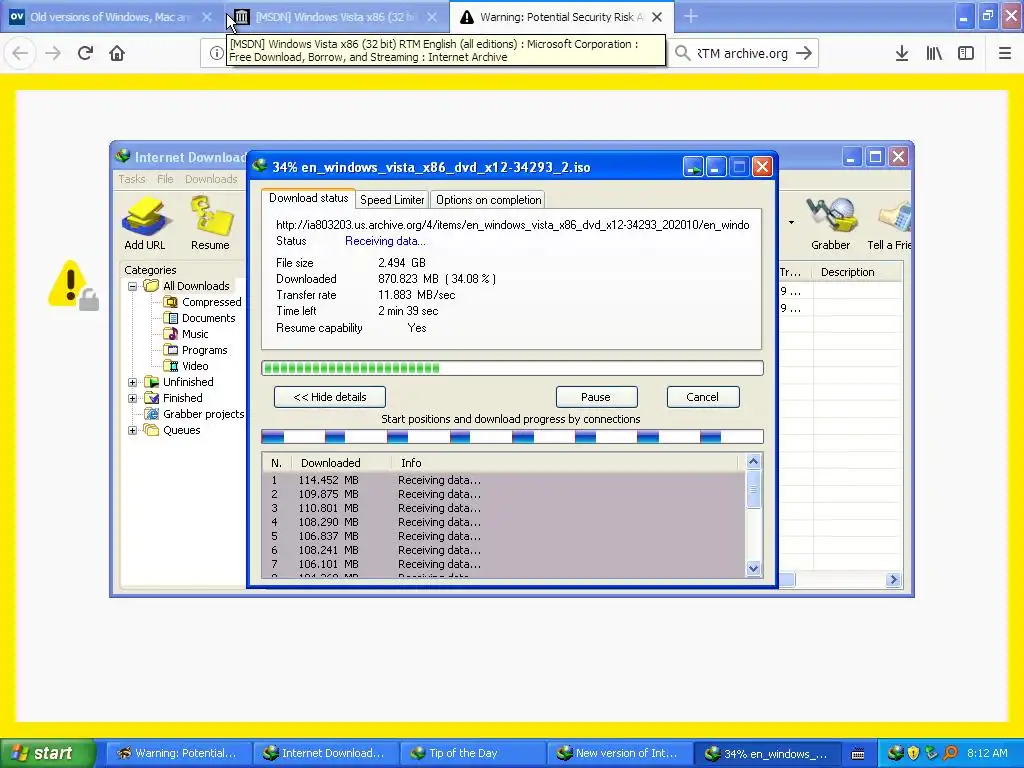The width and height of the screenshot is (1024, 768).
Task: Click the Firefox forward arrow
Action: pos(53,53)
